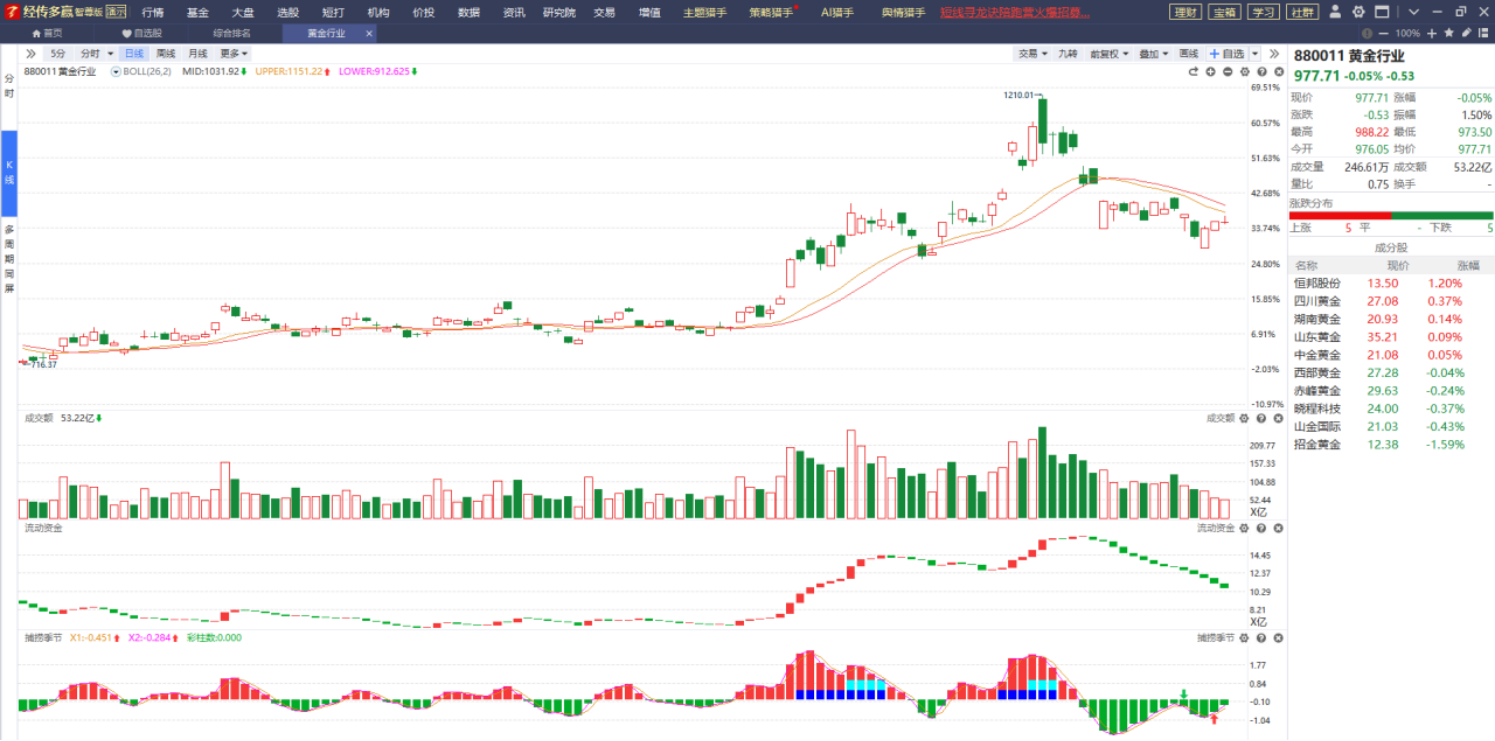Open settings gear icon in title bar
The height and width of the screenshot is (741, 1495).
(x=1359, y=12)
